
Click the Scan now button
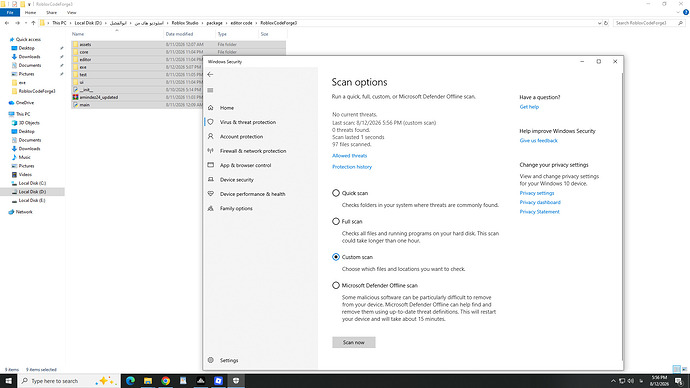coord(354,342)
